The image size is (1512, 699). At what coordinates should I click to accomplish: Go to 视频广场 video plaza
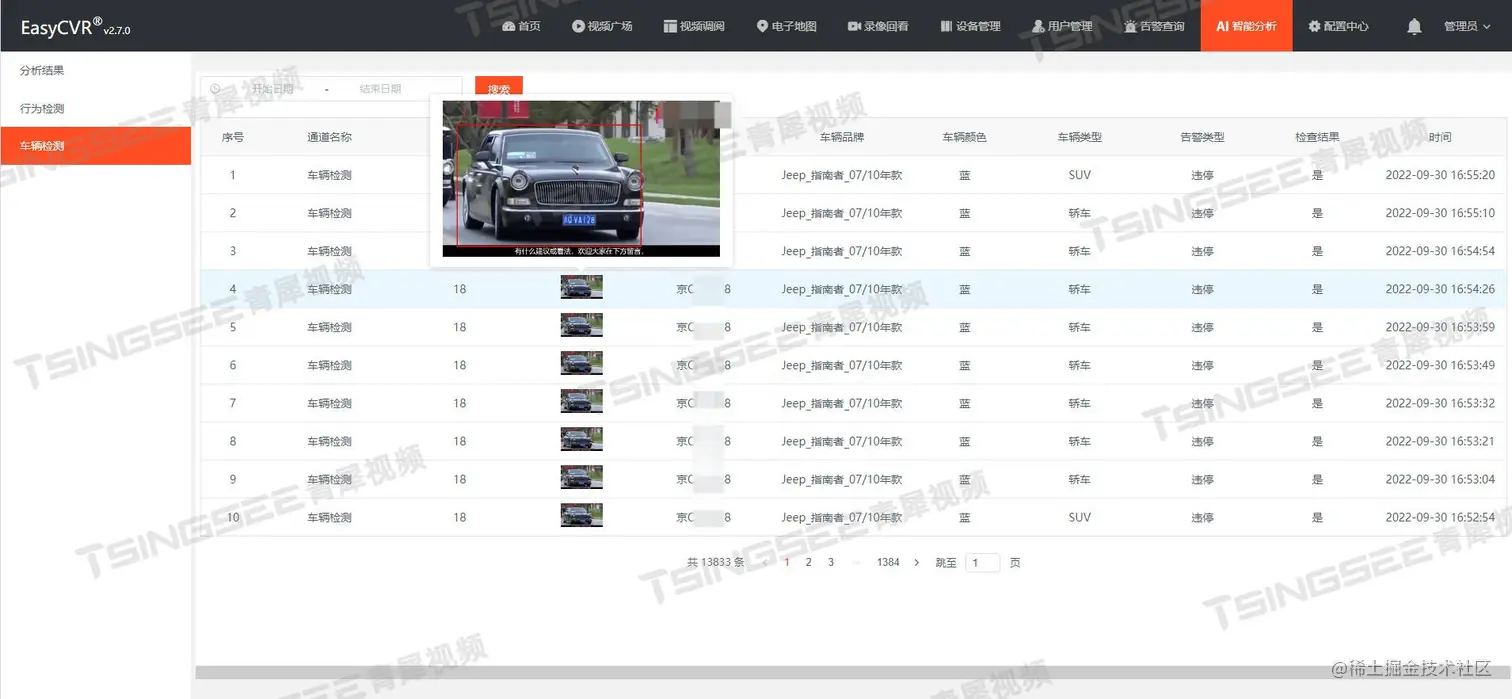pyautogui.click(x=602, y=26)
